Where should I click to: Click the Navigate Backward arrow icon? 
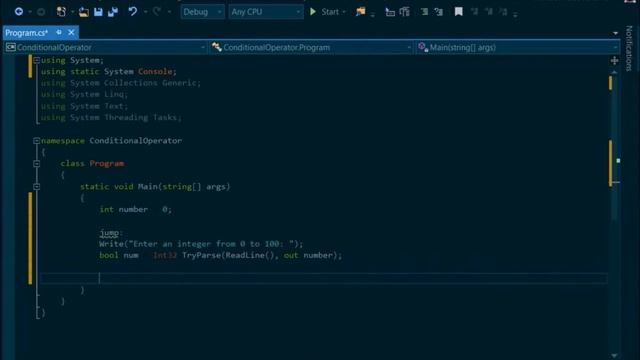click(x=19, y=12)
